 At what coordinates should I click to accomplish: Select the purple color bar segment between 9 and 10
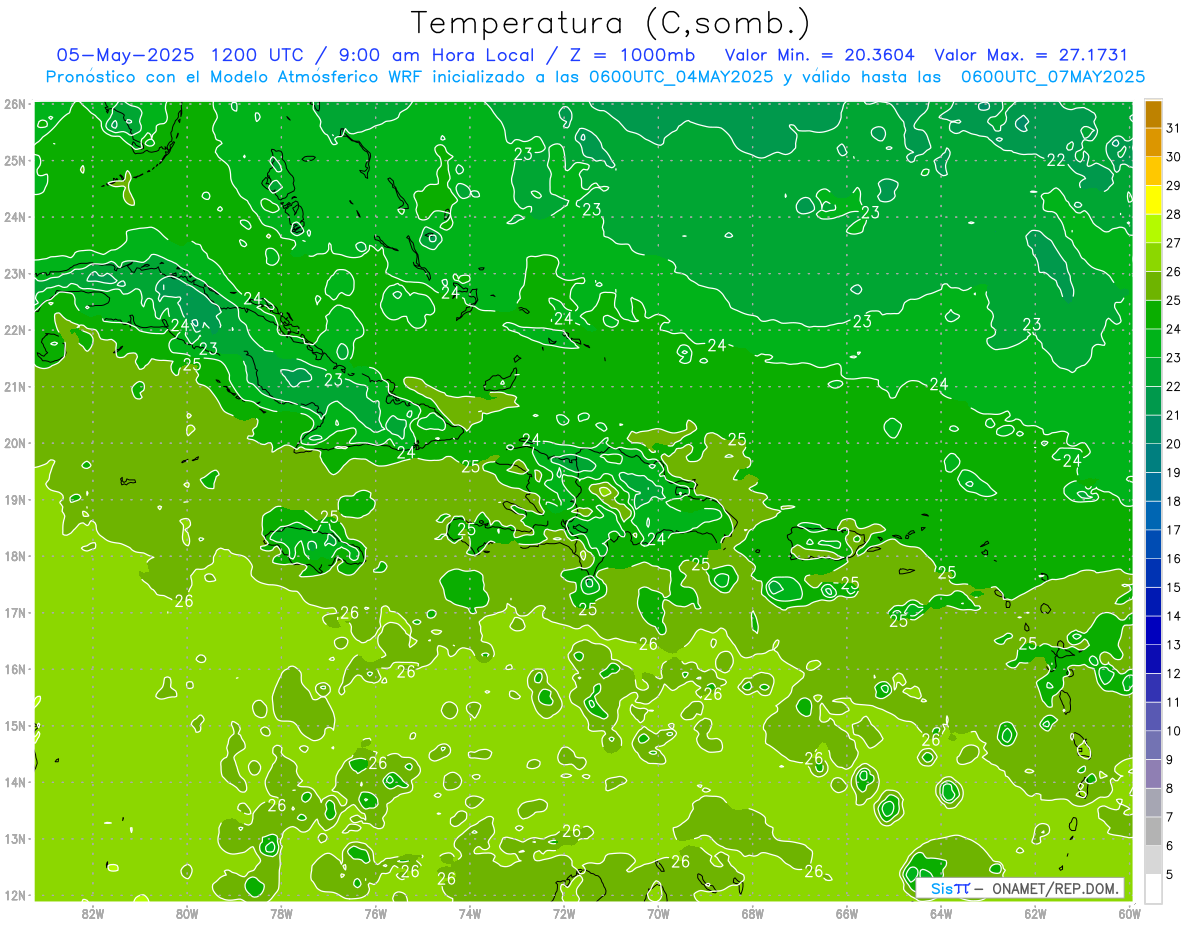[x=1153, y=745]
